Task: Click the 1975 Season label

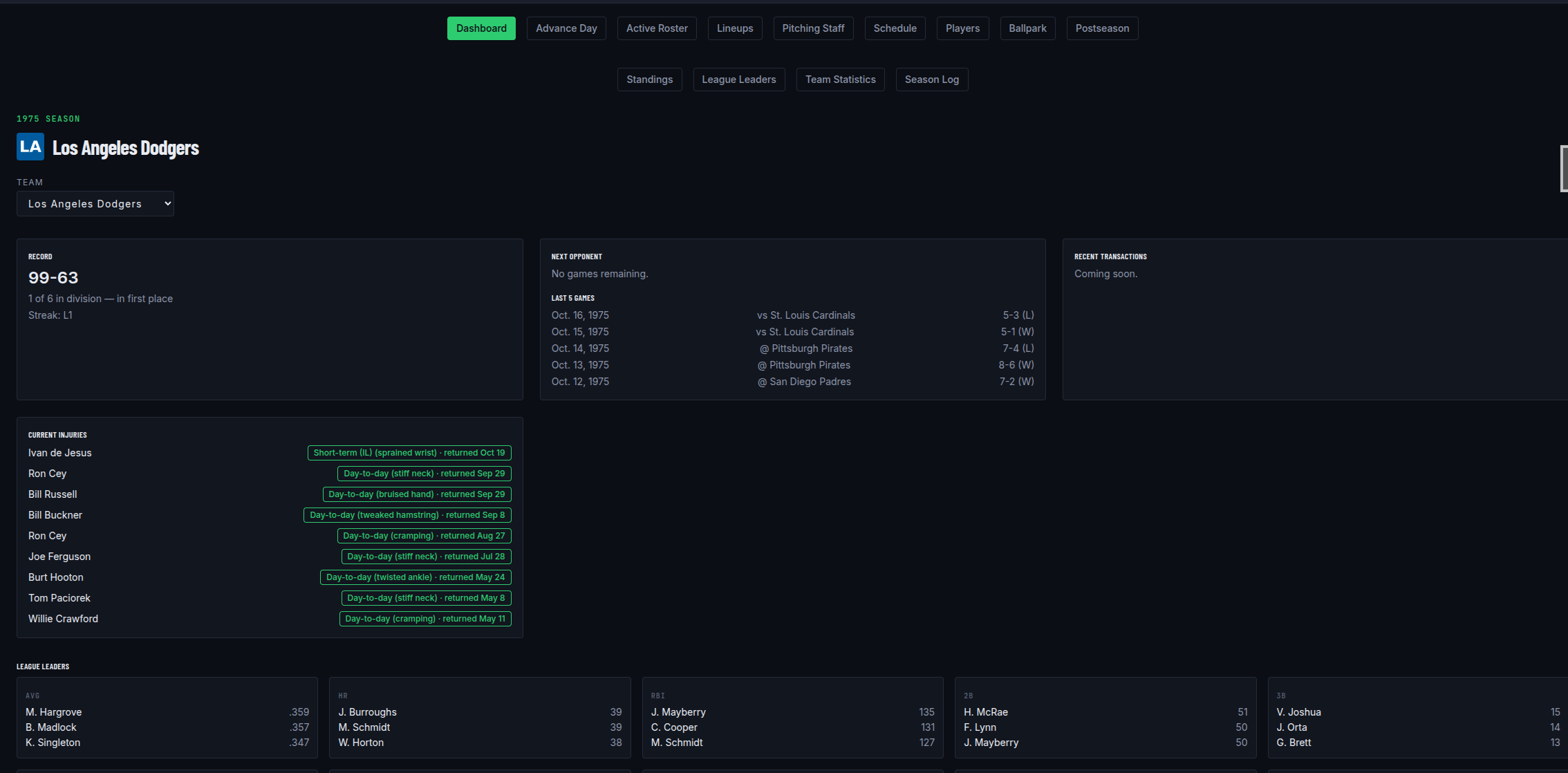Action: point(48,119)
